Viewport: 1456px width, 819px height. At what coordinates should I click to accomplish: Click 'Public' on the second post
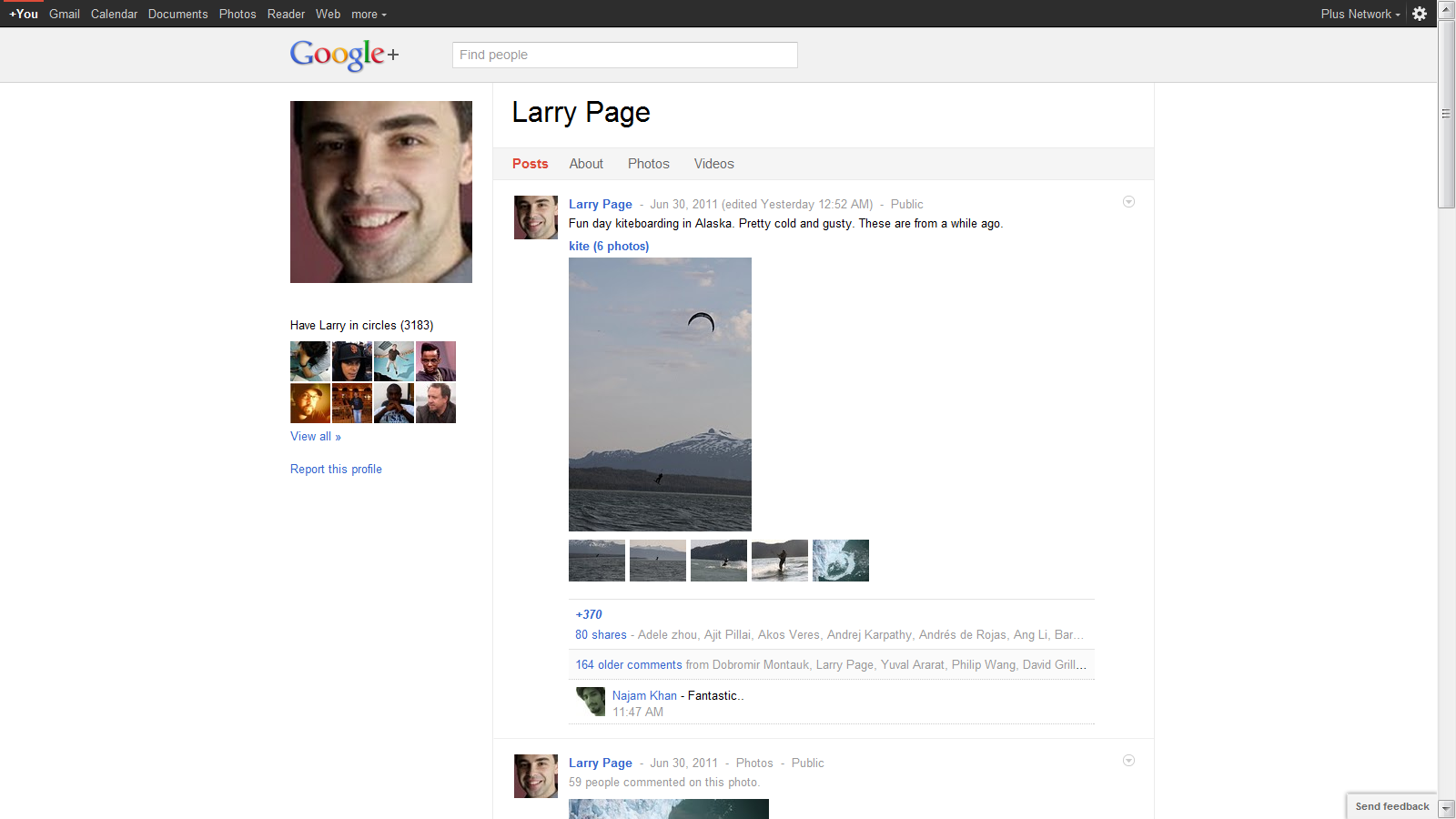[808, 763]
